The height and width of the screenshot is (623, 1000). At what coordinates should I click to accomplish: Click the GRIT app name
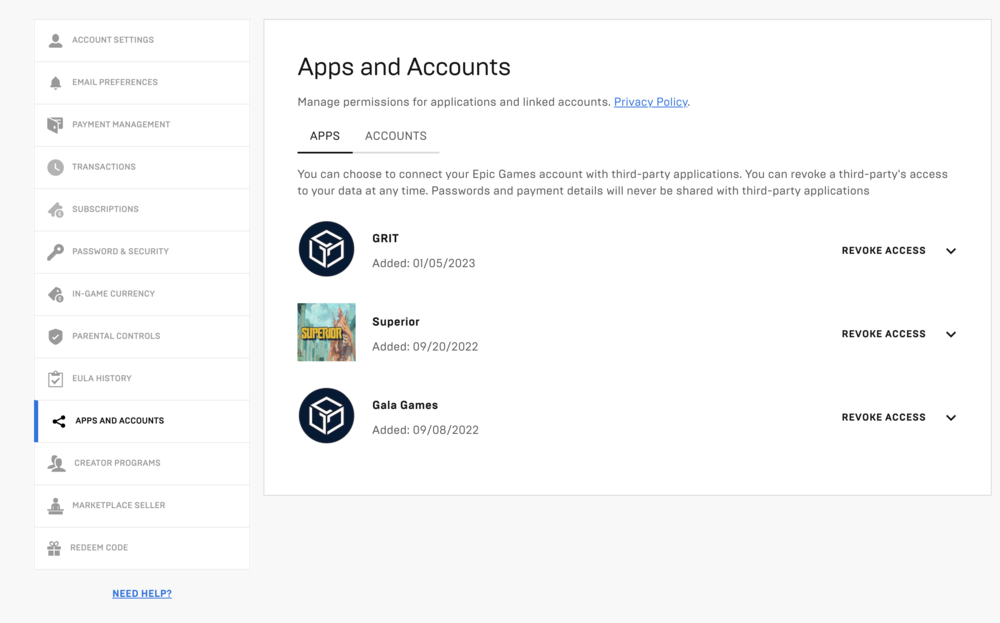[385, 238]
